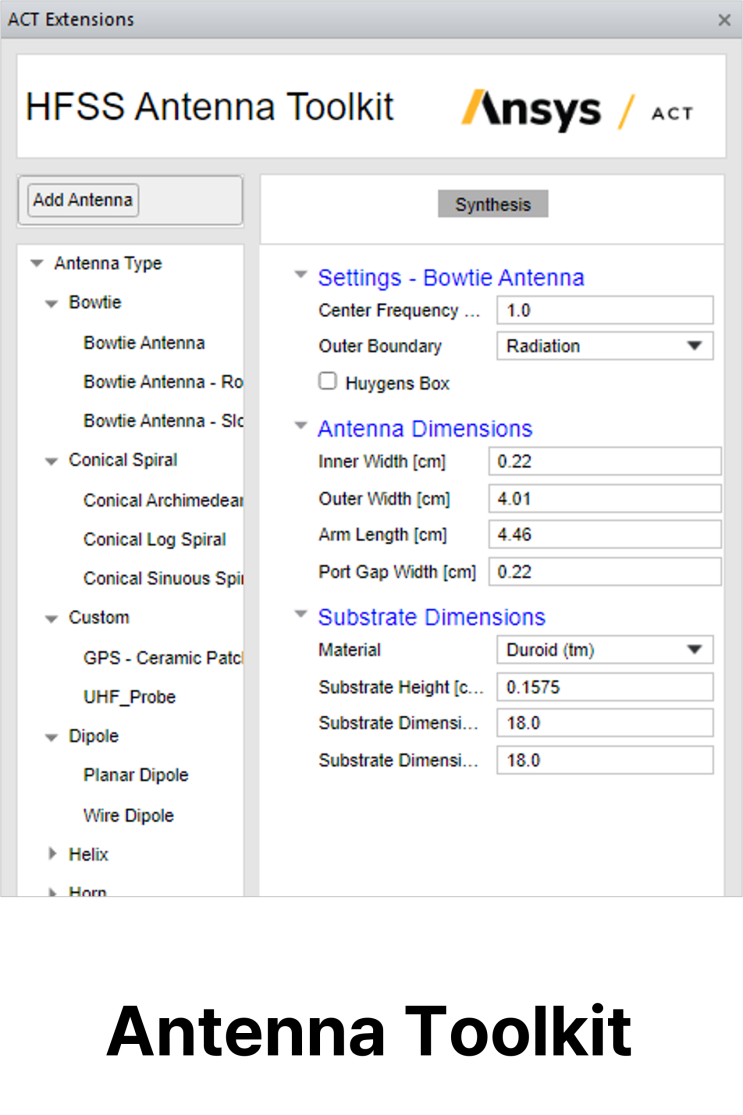Select Conical Log Spiral tree item

click(154, 540)
